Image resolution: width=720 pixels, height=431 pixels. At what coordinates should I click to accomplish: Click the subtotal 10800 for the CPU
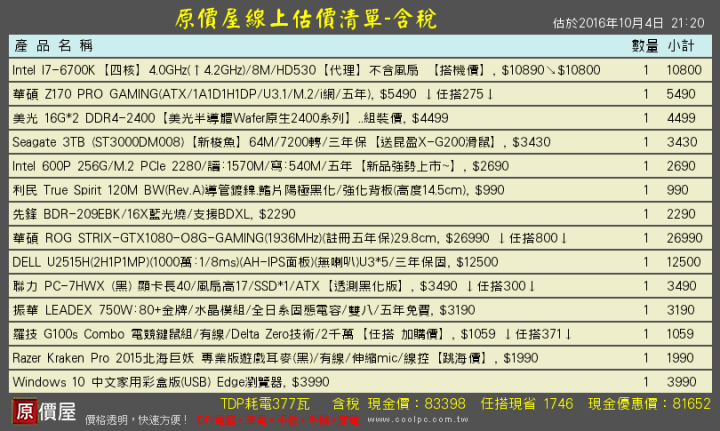[684, 70]
